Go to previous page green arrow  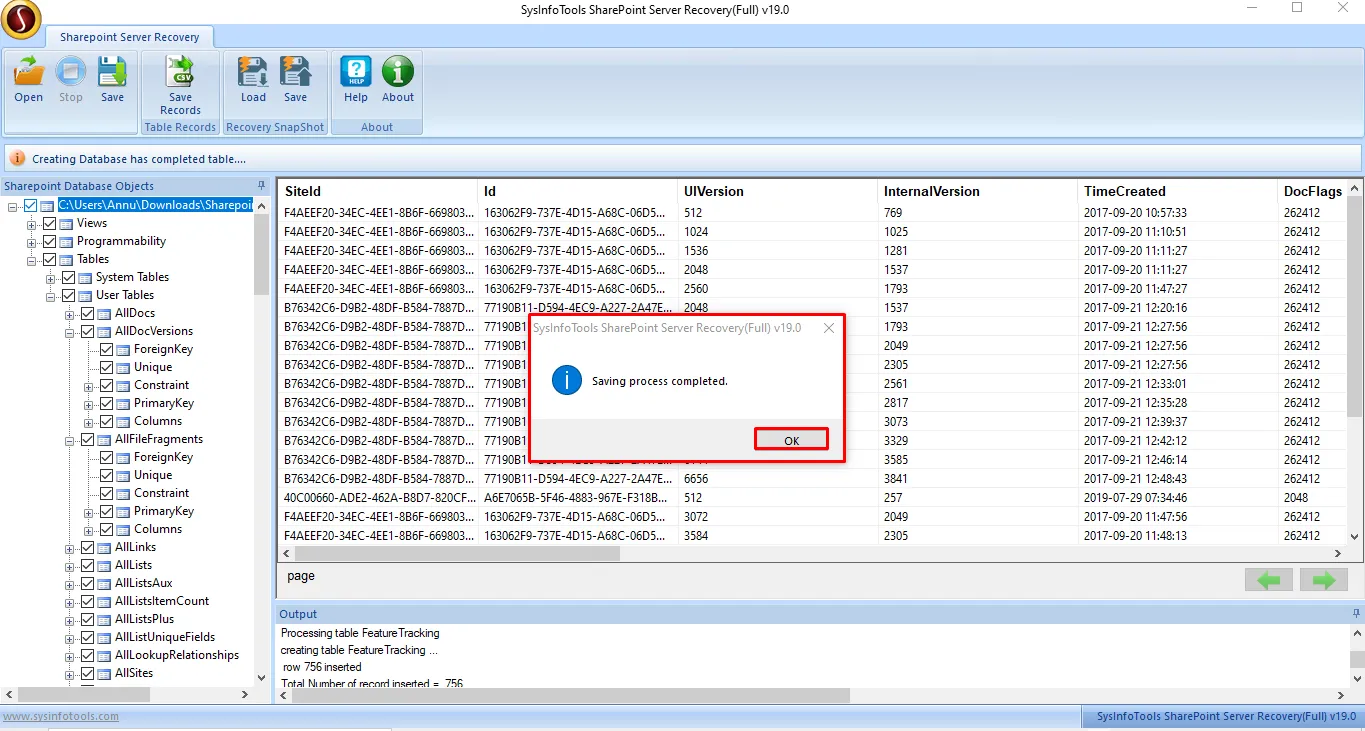point(1268,580)
